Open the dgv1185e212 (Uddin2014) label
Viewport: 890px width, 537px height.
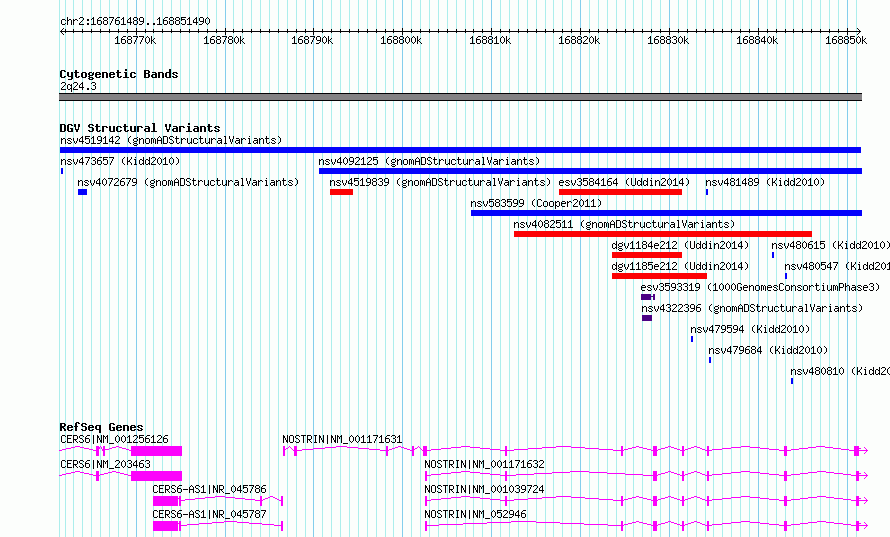point(680,266)
